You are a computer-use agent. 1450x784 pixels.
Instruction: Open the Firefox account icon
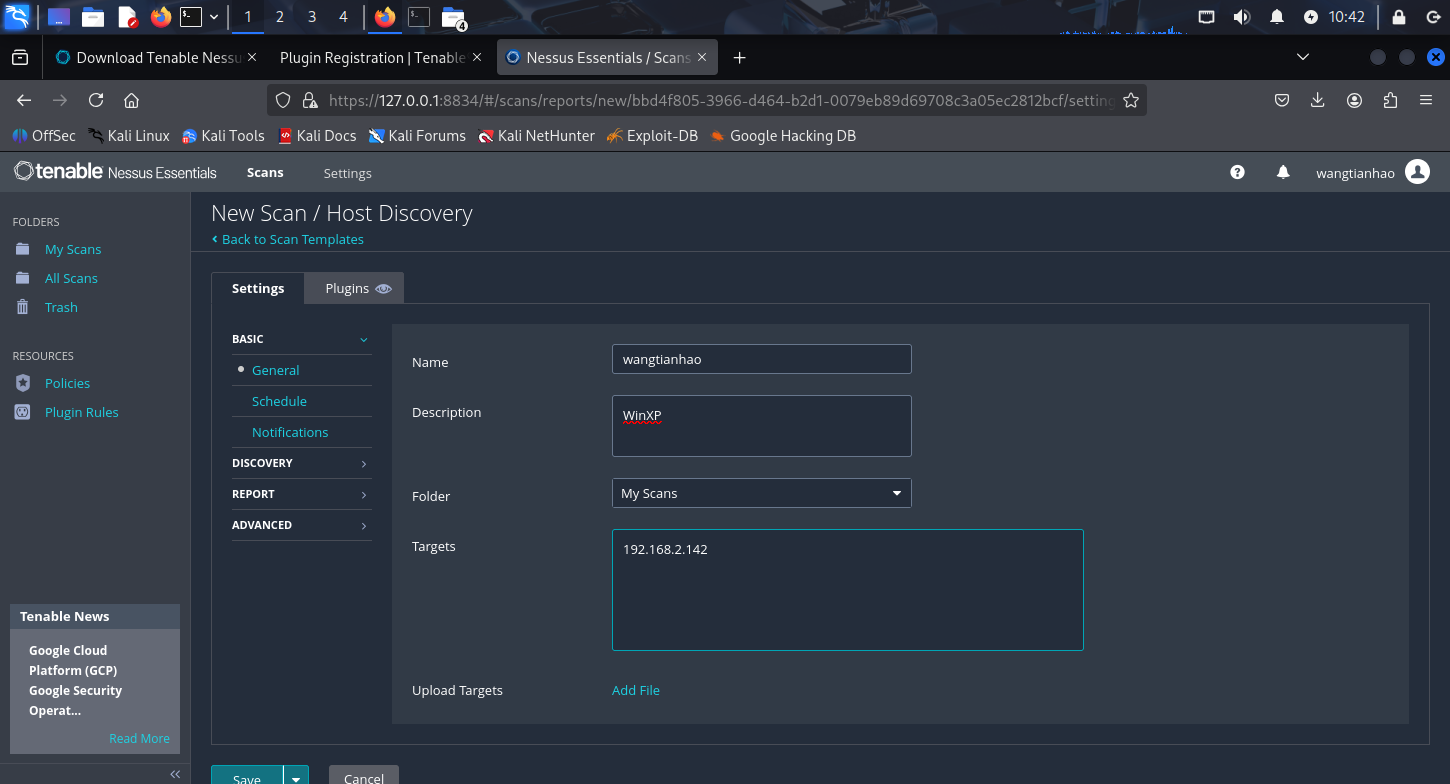point(1354,100)
